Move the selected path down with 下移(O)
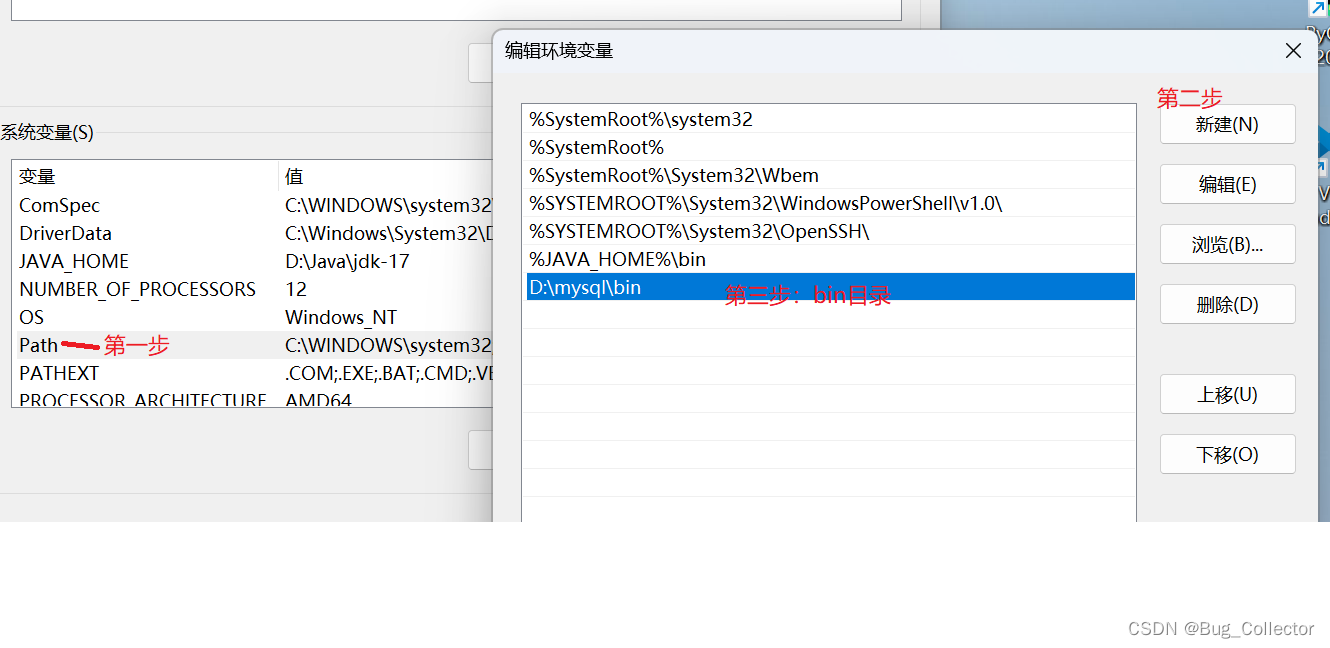The height and width of the screenshot is (648, 1330). (x=1227, y=454)
